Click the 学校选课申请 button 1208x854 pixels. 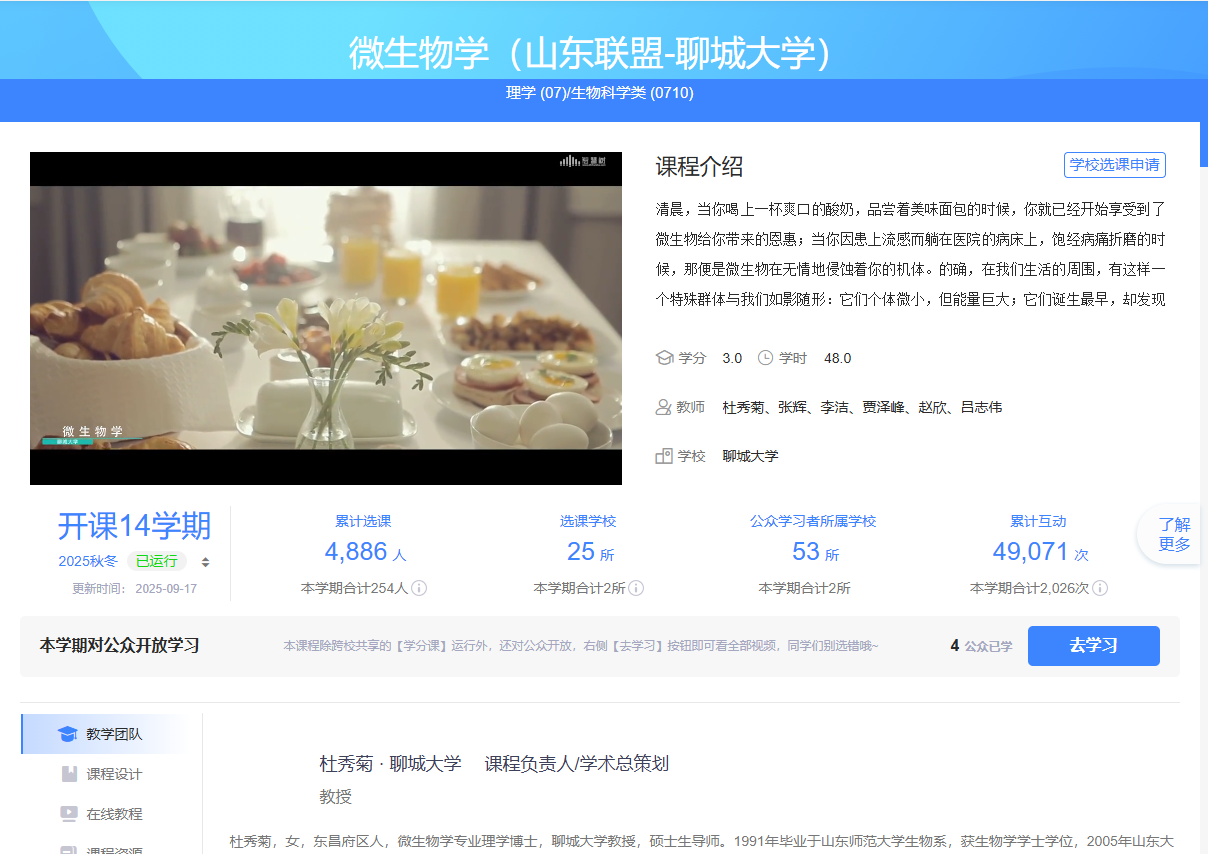1114,165
